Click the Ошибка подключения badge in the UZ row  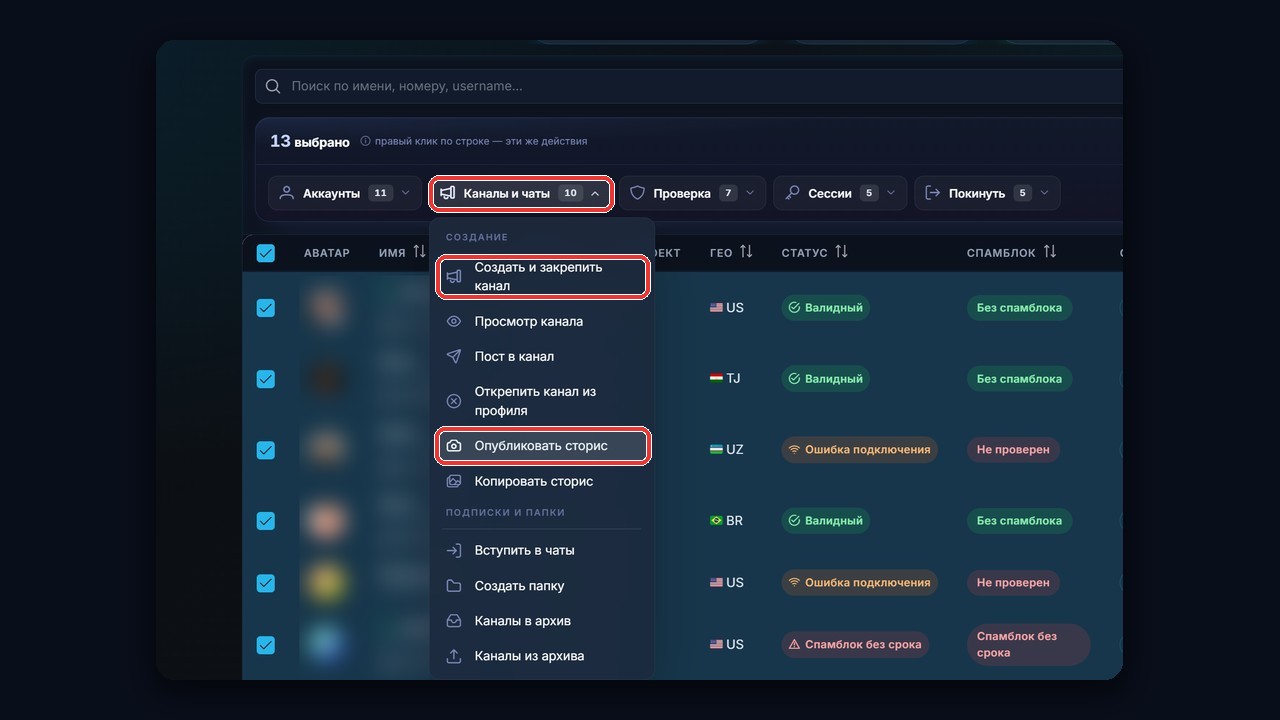tap(860, 450)
